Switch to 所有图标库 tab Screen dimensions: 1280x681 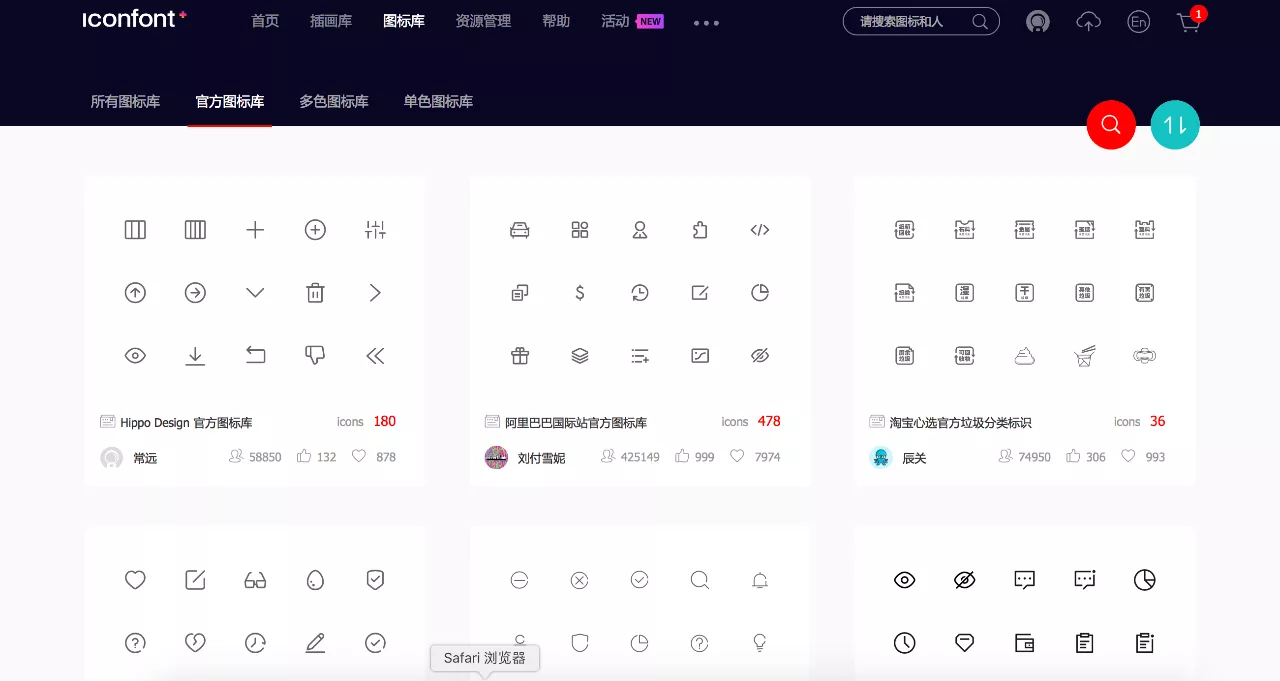tap(125, 101)
